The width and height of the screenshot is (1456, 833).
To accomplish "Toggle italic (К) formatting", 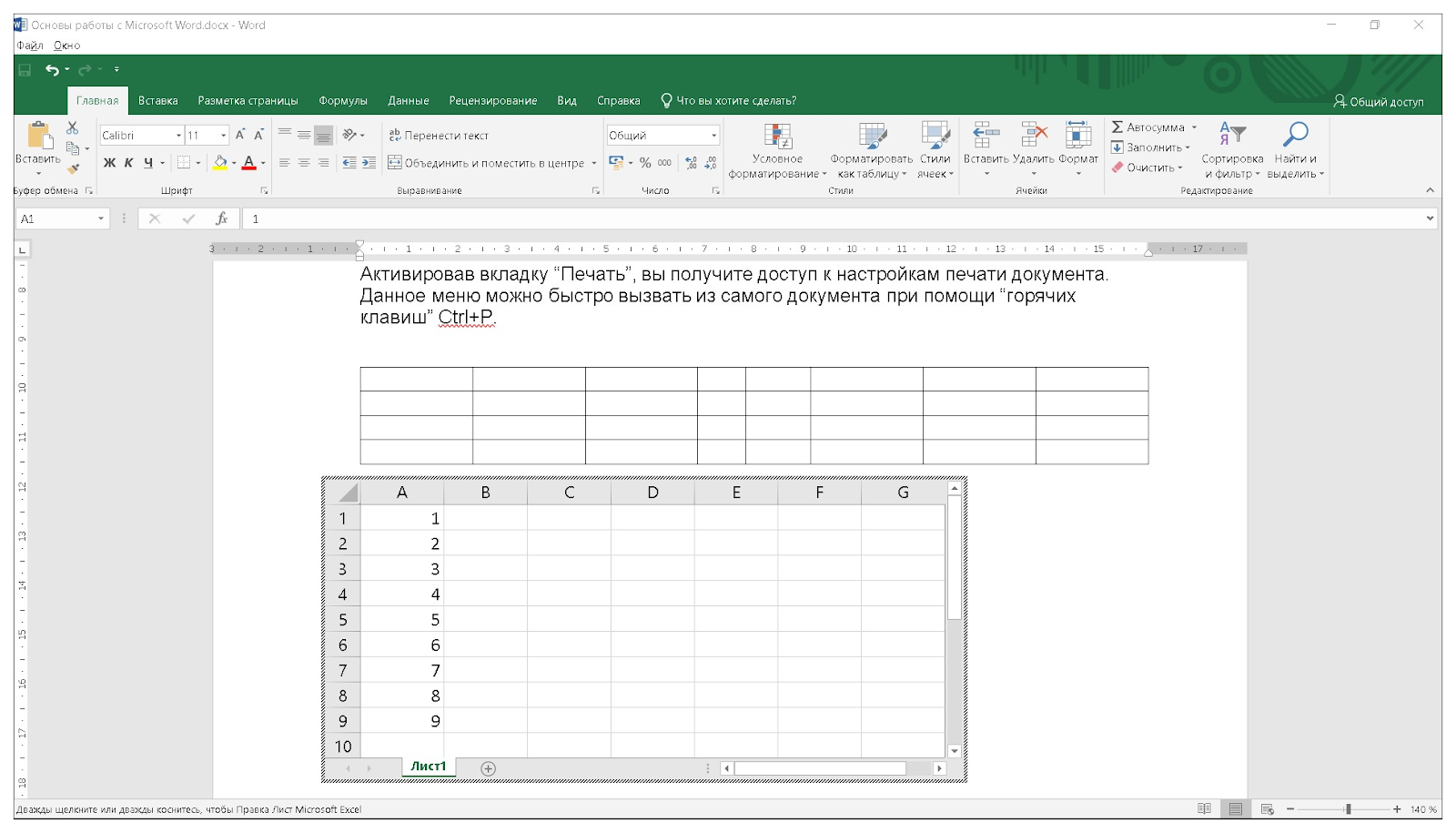I will click(128, 163).
